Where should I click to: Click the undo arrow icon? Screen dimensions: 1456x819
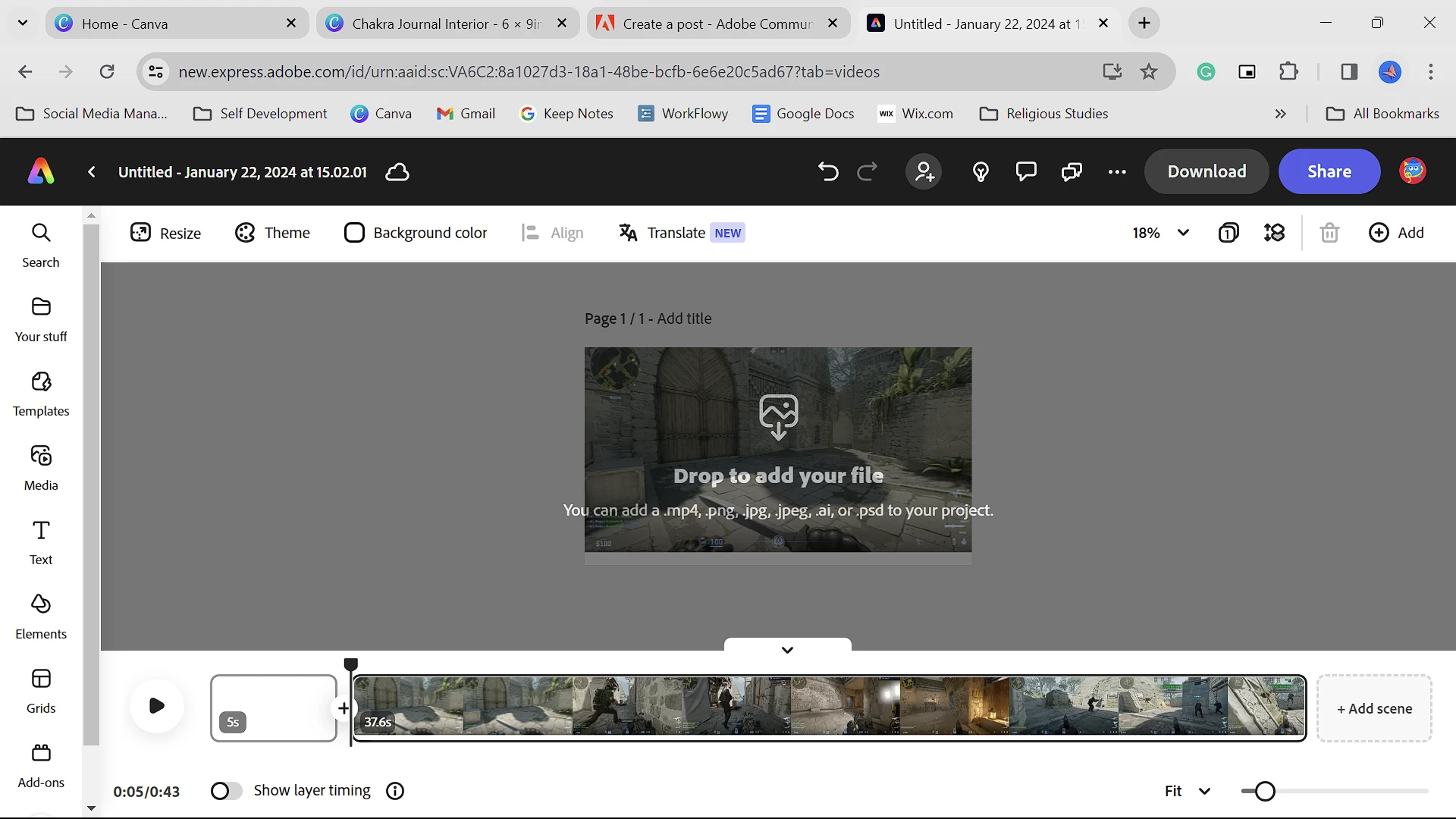(x=828, y=172)
